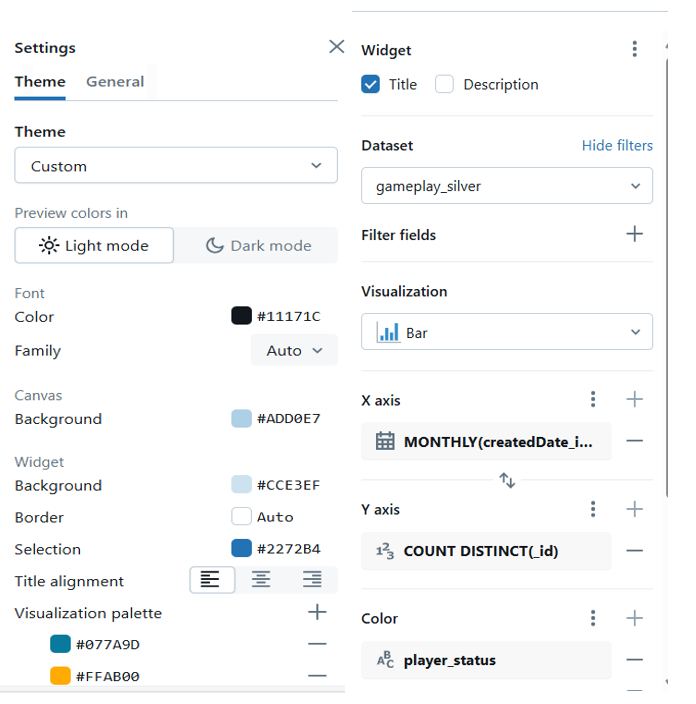696x704 pixels.
Task: Click the COUNT DISTINCT(_id) field
Action: coord(486,551)
